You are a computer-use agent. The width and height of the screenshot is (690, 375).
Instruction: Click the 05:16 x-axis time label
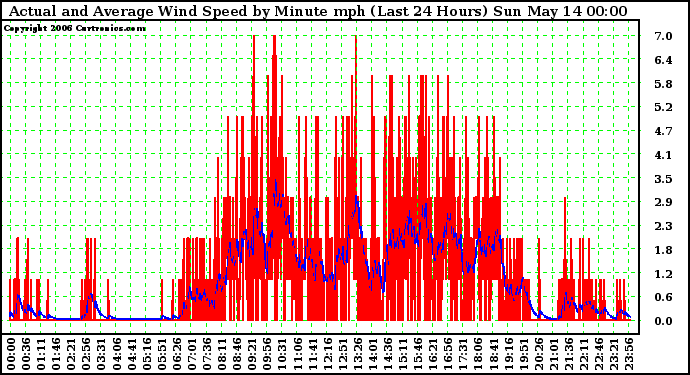coord(146,354)
